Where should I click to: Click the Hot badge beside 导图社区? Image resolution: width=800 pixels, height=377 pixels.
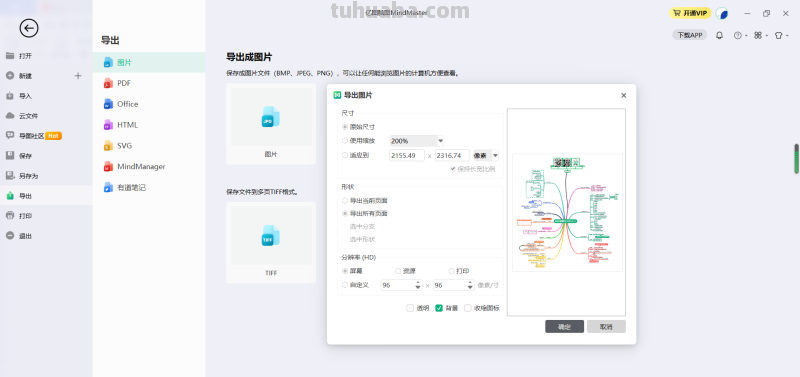click(54, 136)
